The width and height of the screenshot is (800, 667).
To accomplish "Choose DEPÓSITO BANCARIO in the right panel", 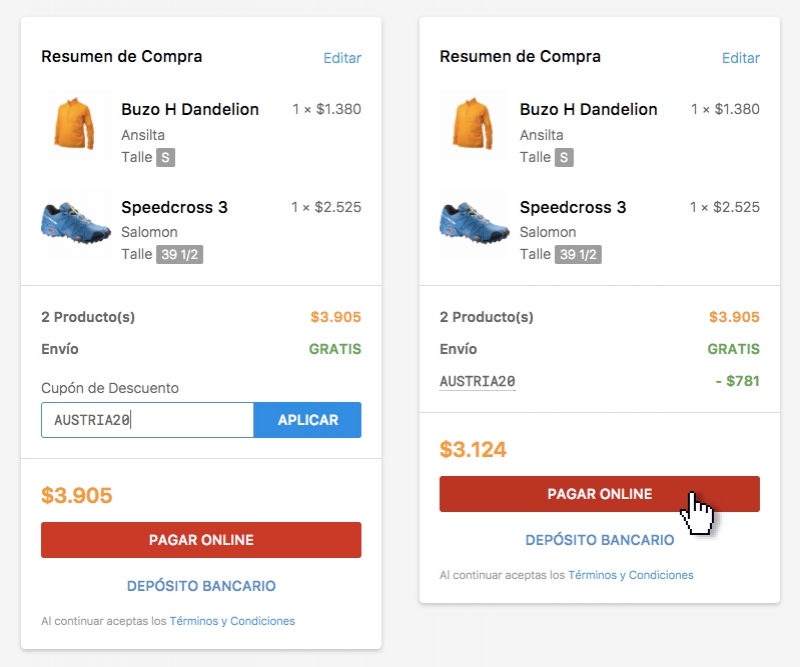I will click(x=599, y=540).
